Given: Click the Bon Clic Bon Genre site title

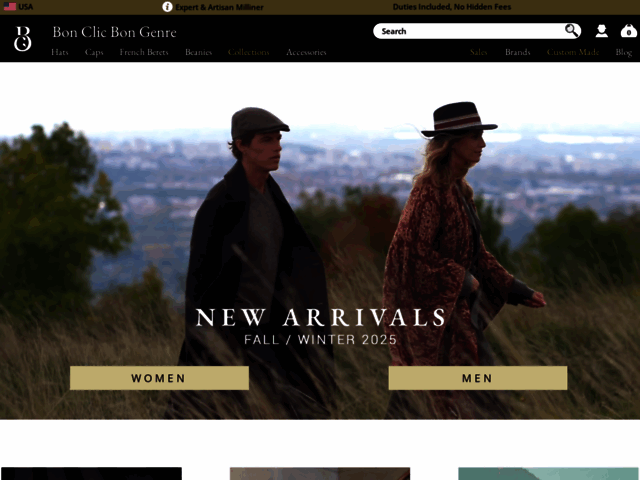Looking at the screenshot, I should pos(114,32).
